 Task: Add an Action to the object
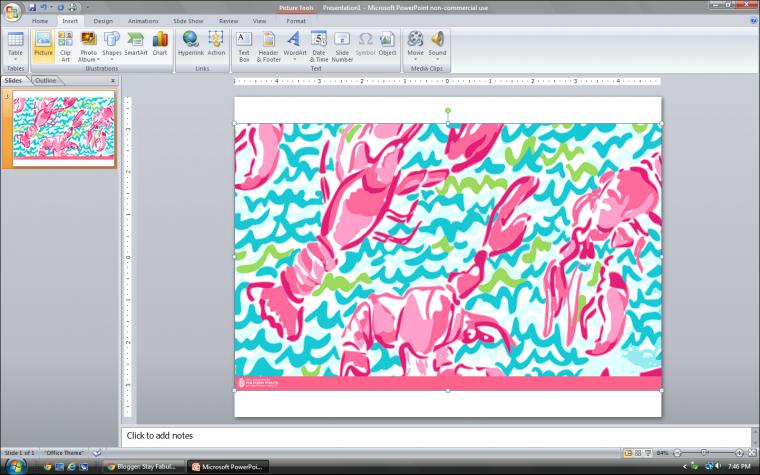pos(216,46)
